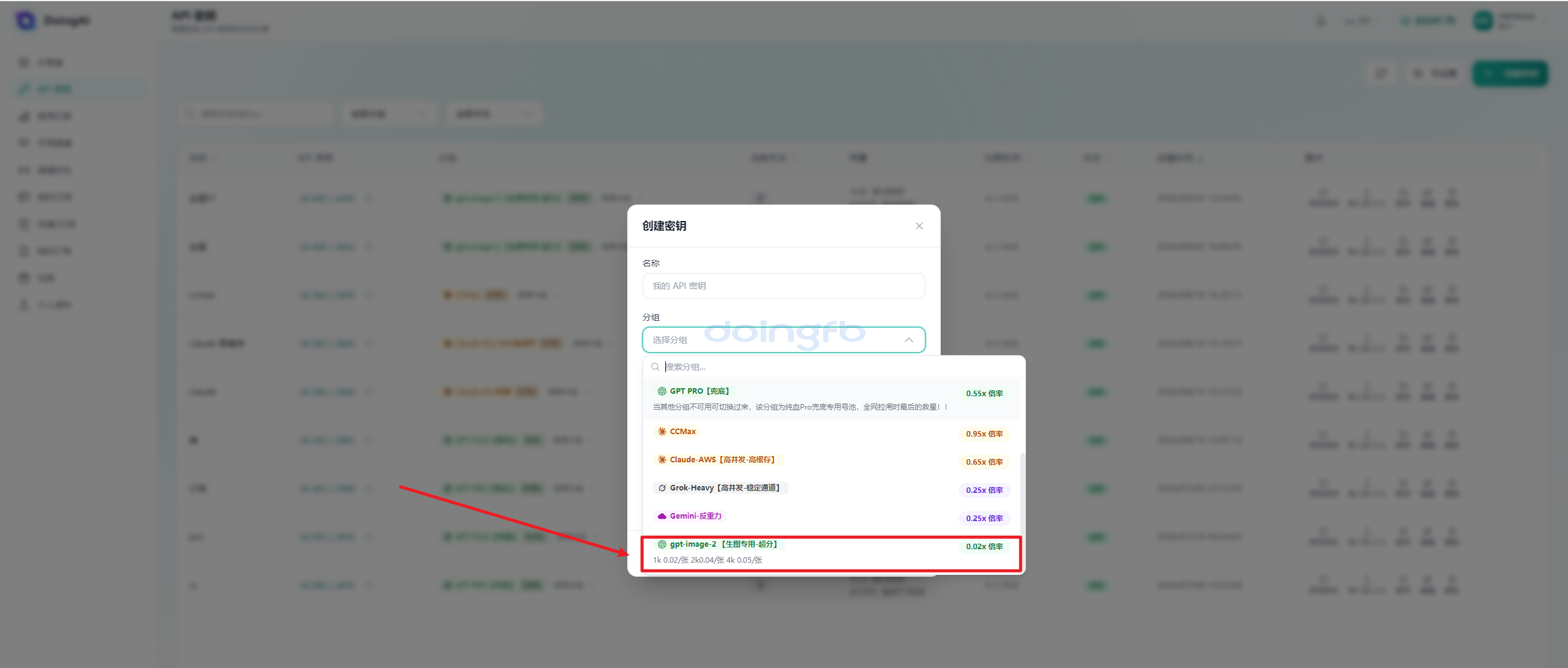
Task: Click the OpenAI icon on GPT PRO
Action: [662, 391]
